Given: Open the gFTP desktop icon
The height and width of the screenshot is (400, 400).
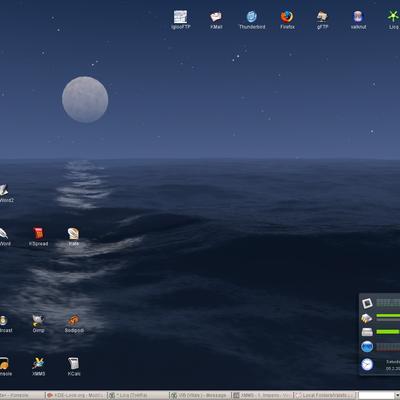Looking at the screenshot, I should pos(322,20).
